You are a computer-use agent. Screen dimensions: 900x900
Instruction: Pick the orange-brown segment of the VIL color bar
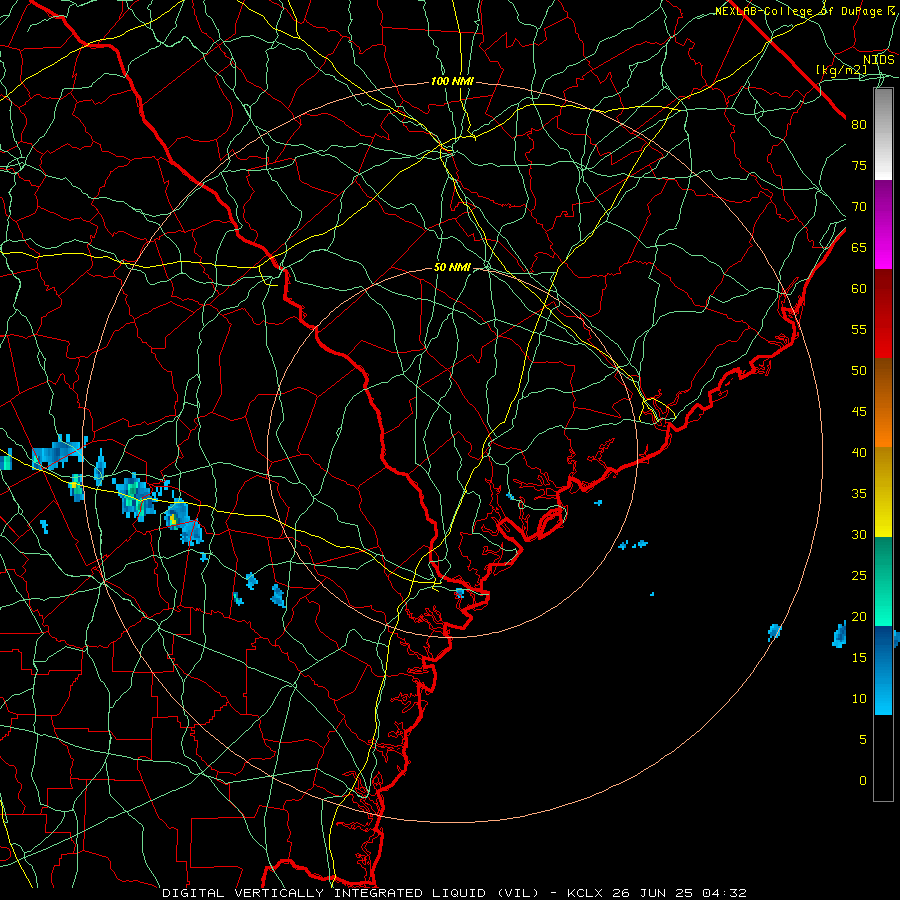(x=883, y=403)
